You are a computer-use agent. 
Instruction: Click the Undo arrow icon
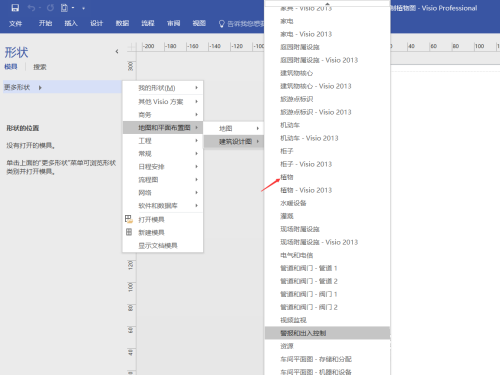point(31,8)
